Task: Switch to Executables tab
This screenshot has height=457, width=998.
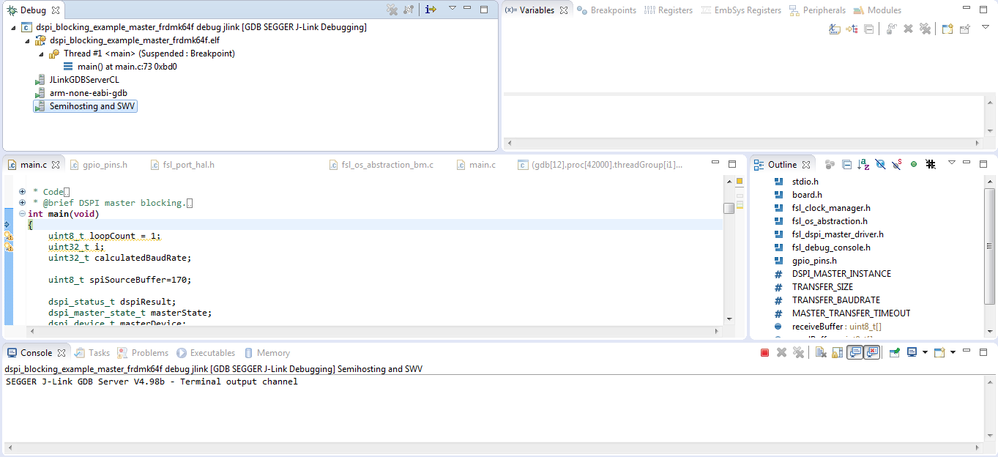Action: click(x=206, y=353)
